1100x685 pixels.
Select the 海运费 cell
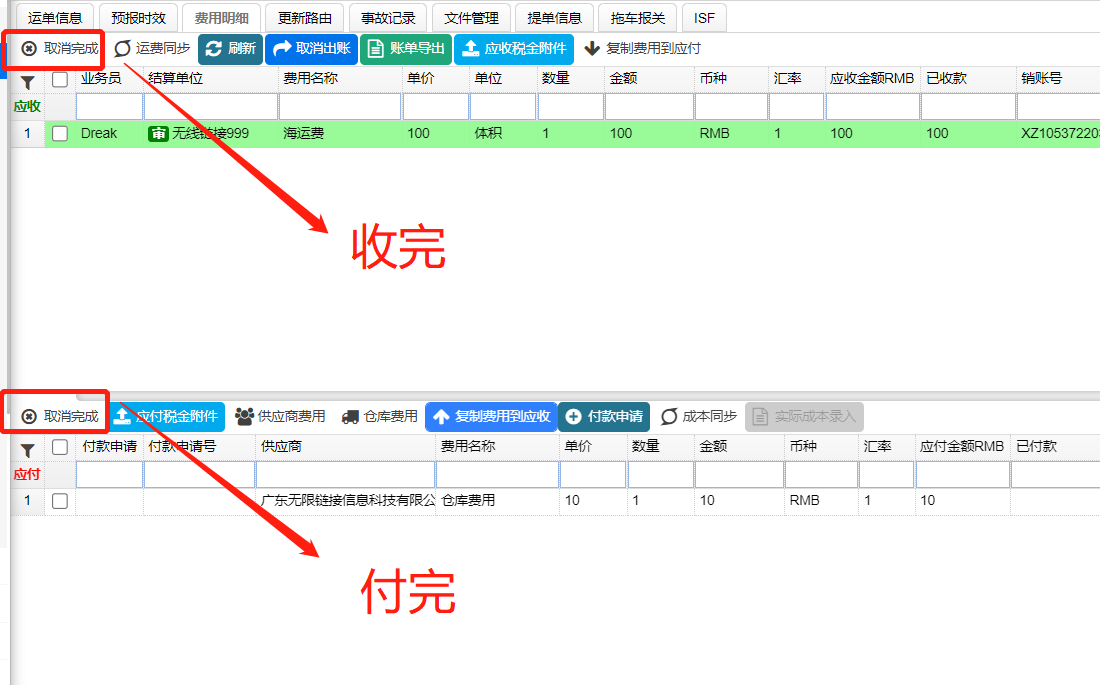pos(340,133)
